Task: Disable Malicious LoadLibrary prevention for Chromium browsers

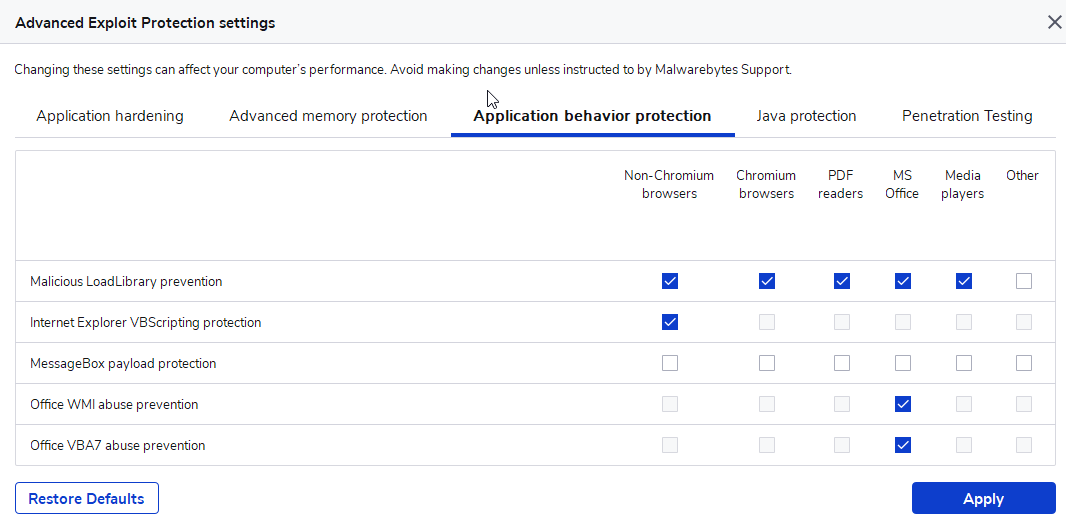Action: click(767, 281)
